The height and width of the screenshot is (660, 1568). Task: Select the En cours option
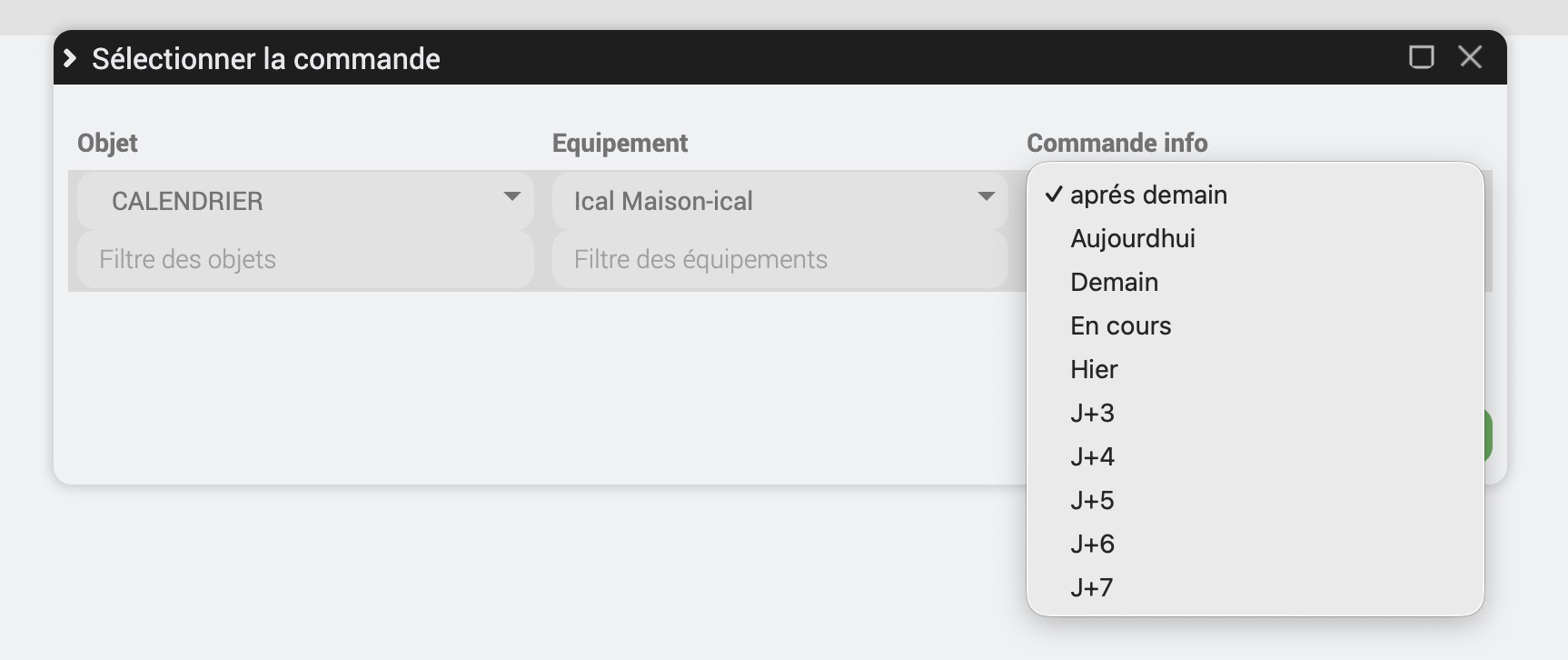pos(1120,325)
